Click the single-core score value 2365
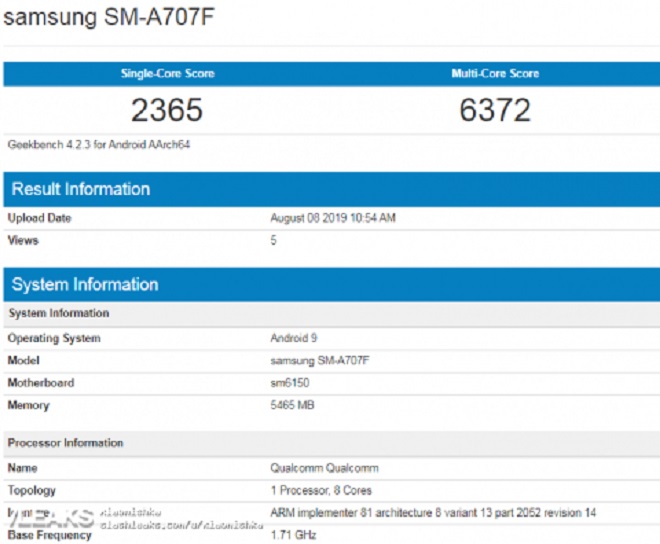Screen dimensions: 660x544 (x=167, y=110)
